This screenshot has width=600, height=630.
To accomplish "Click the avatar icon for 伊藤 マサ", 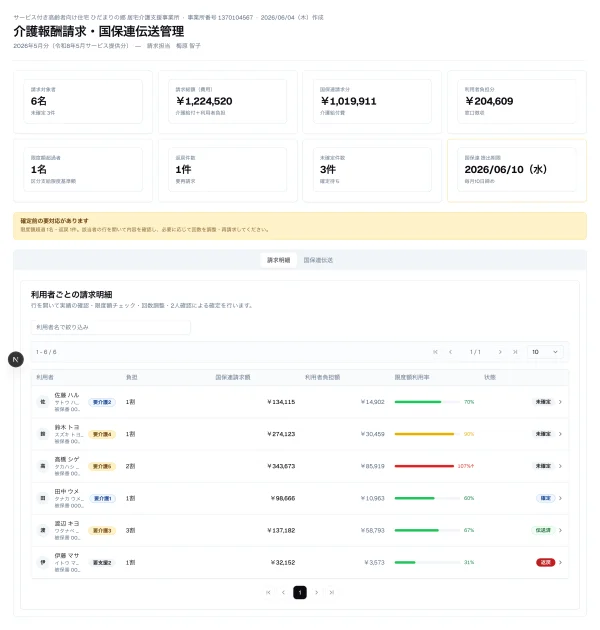I will point(43,562).
